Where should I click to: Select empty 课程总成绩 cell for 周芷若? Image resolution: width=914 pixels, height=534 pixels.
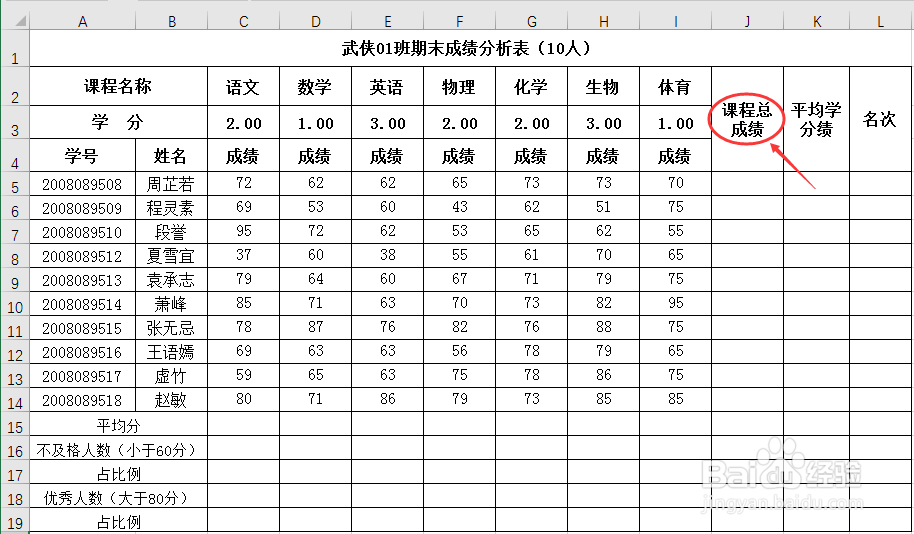click(x=747, y=184)
